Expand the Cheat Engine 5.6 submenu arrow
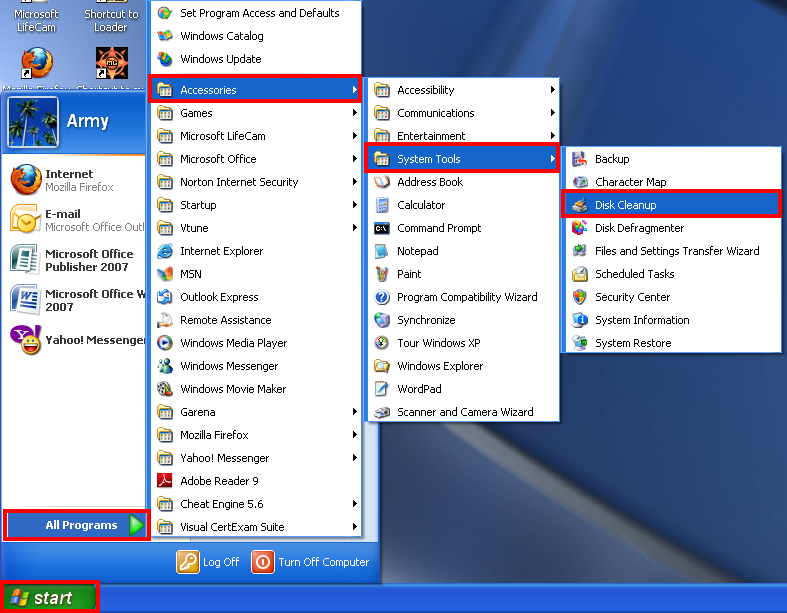Image resolution: width=787 pixels, height=613 pixels. pyautogui.click(x=354, y=504)
